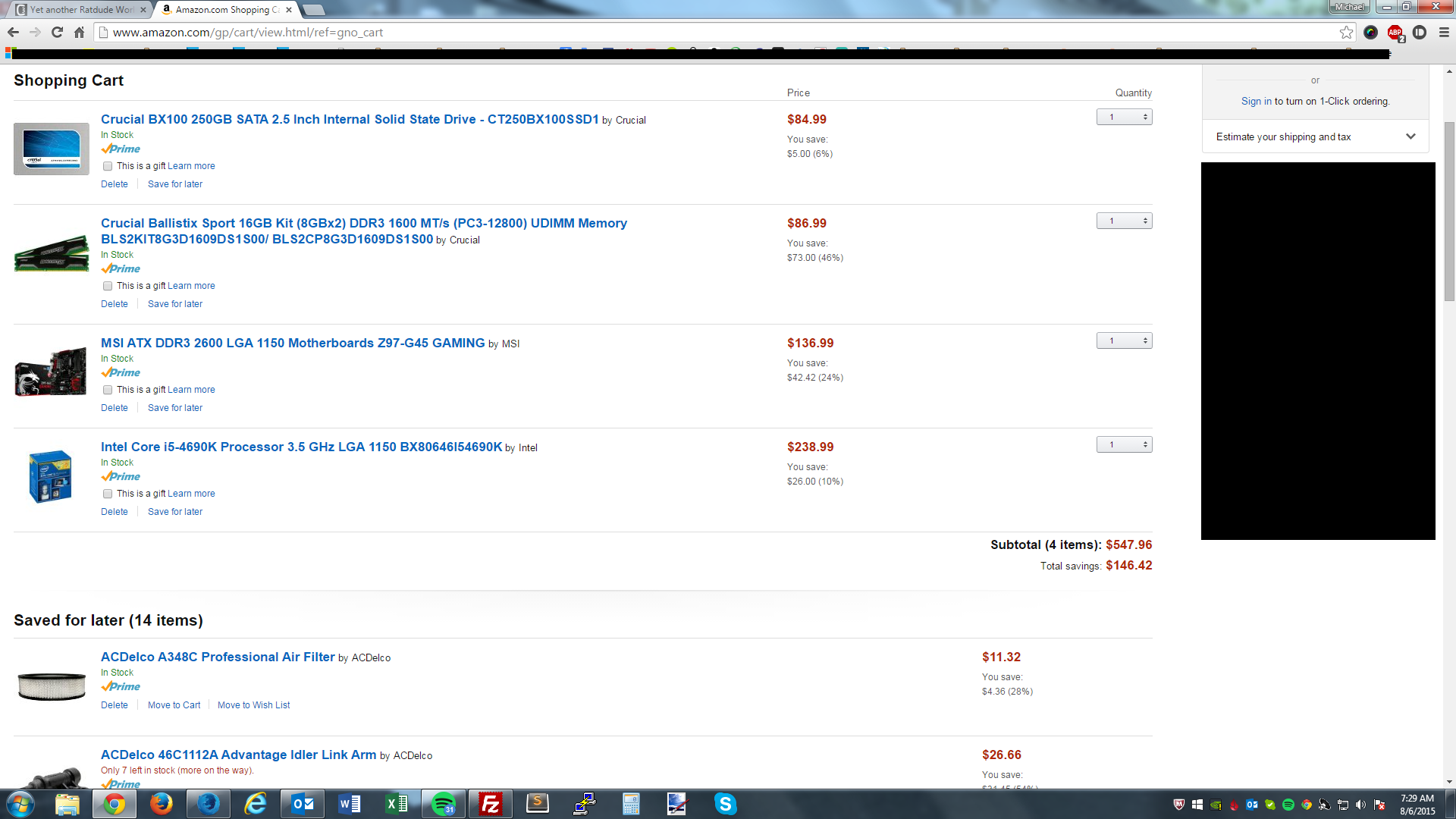1456x819 pixels.
Task: Click the browser home icon
Action: (x=79, y=32)
